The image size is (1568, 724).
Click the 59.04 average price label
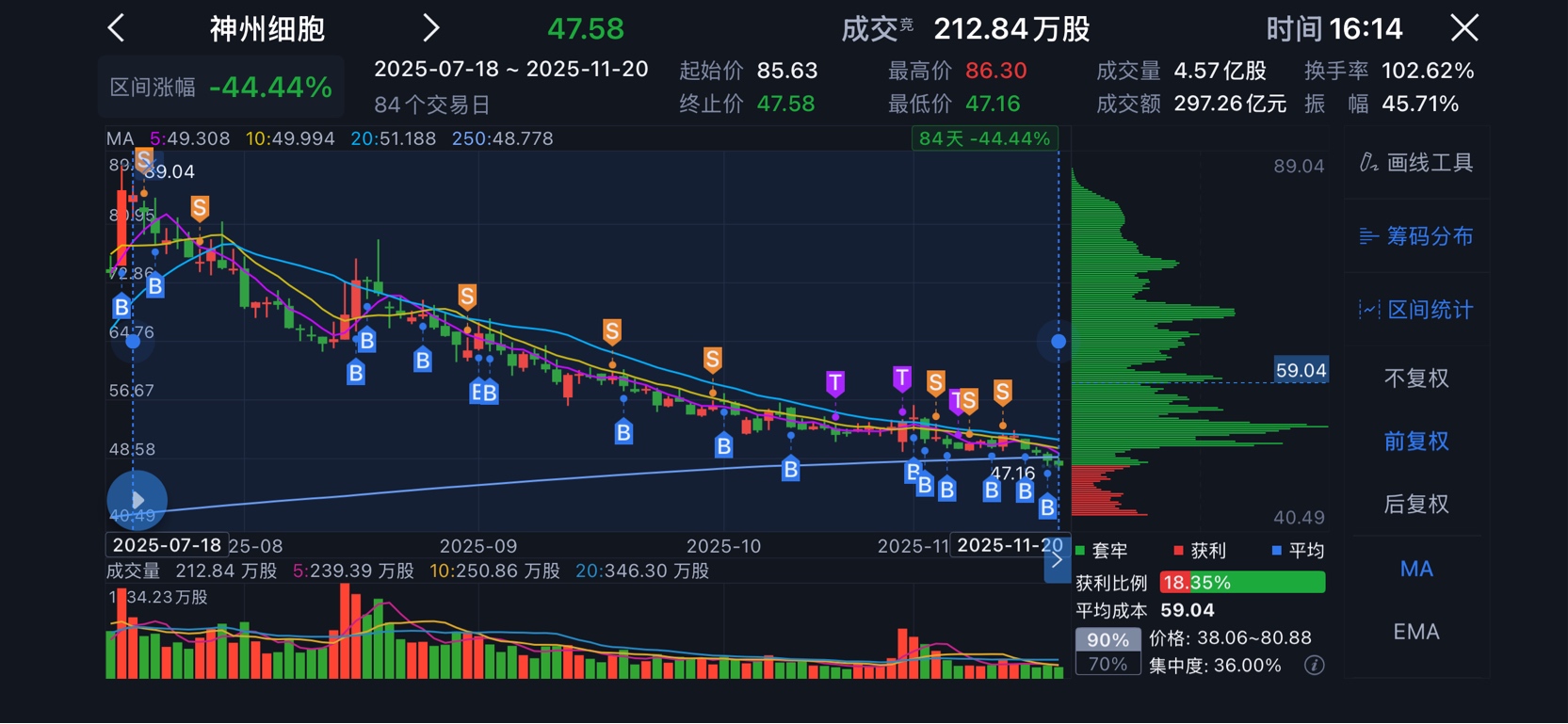tap(1301, 371)
